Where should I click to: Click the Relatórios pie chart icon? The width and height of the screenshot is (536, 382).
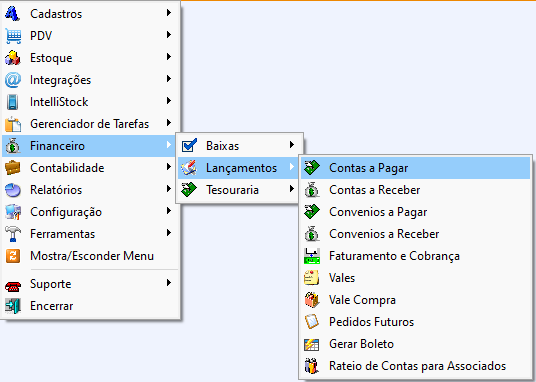[x=13, y=190]
